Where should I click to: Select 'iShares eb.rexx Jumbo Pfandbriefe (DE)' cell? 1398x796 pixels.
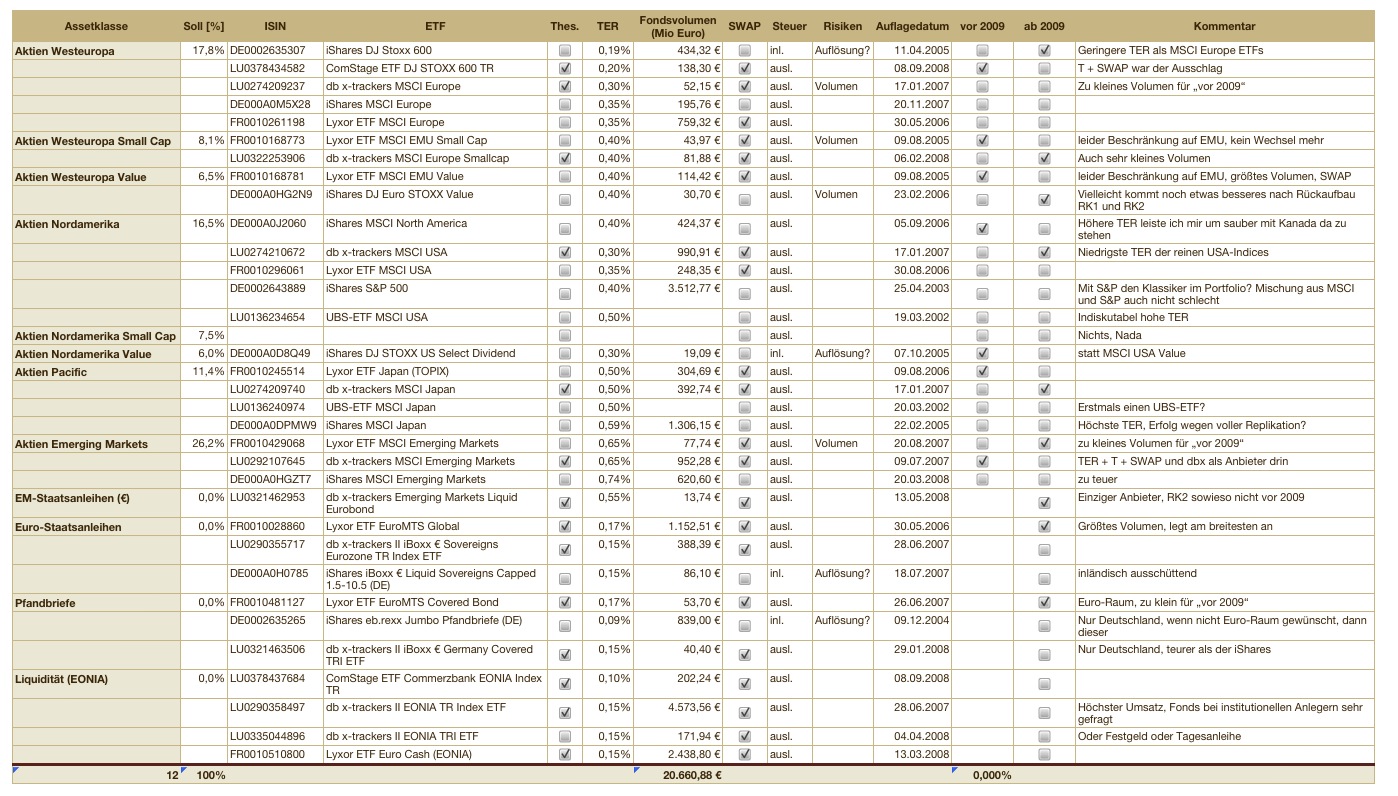[x=435, y=626]
